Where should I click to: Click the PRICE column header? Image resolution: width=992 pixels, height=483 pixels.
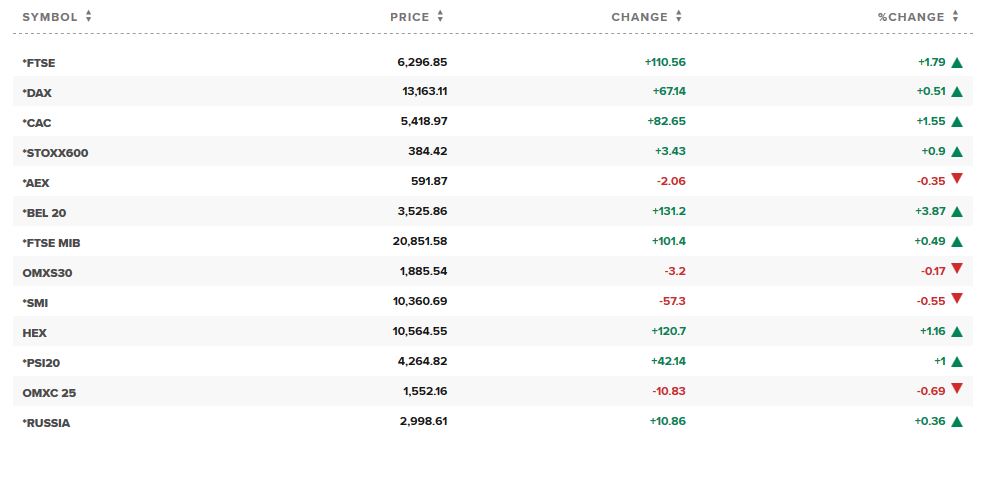click(x=409, y=17)
